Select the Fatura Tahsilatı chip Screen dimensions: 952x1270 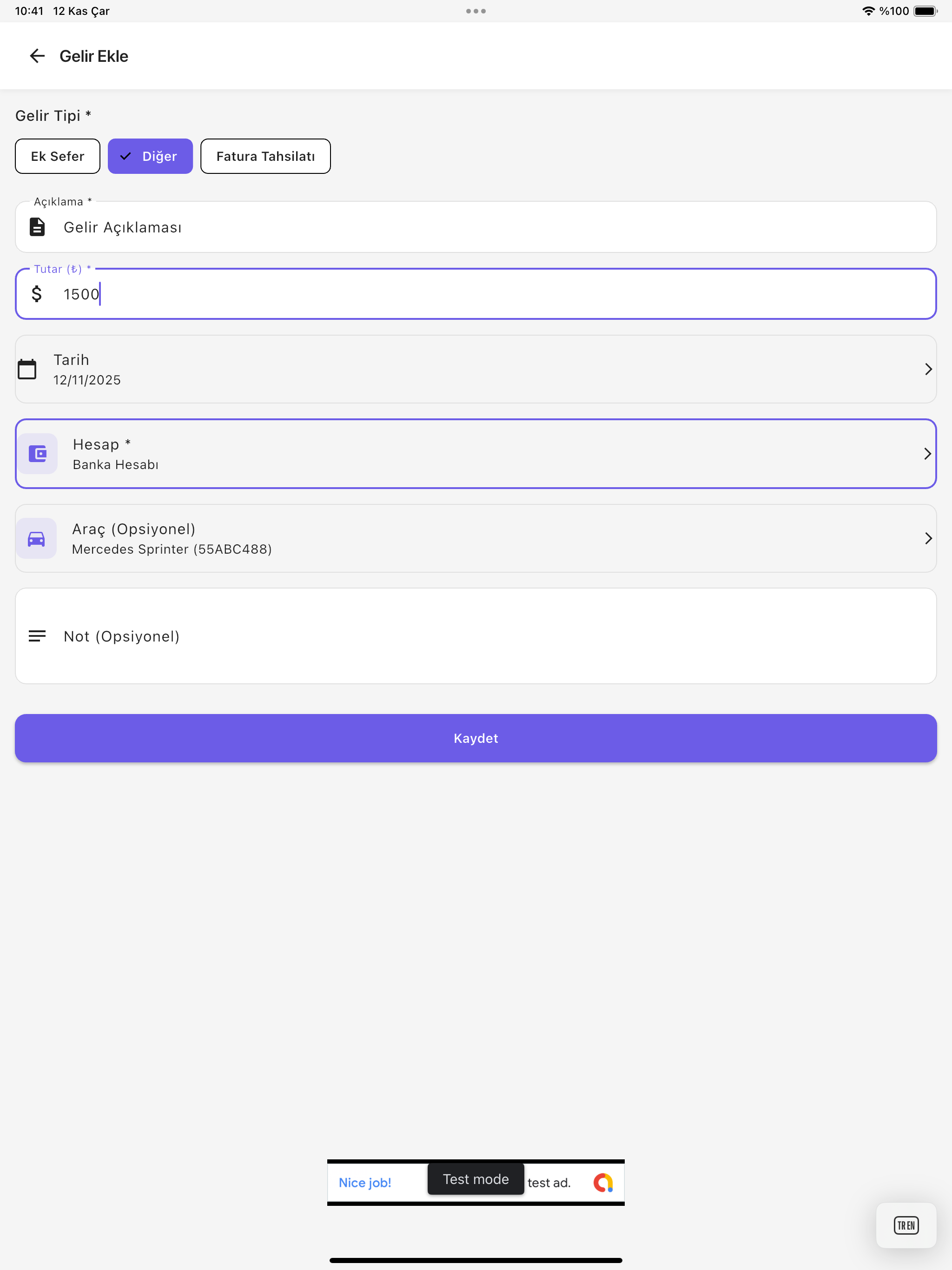pyautogui.click(x=265, y=156)
